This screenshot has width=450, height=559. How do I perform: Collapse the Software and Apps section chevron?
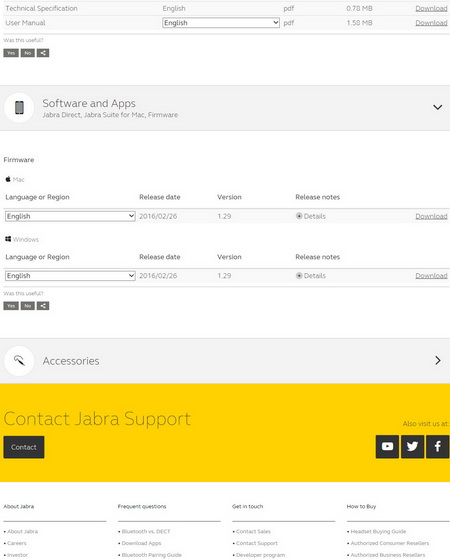(x=438, y=107)
